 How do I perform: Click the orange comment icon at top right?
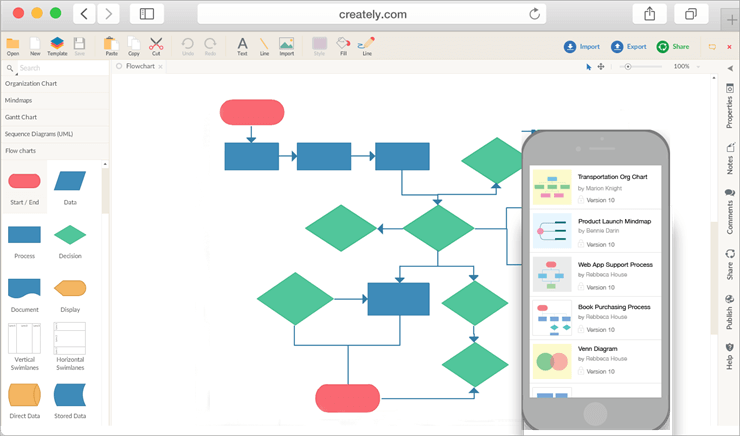712,47
